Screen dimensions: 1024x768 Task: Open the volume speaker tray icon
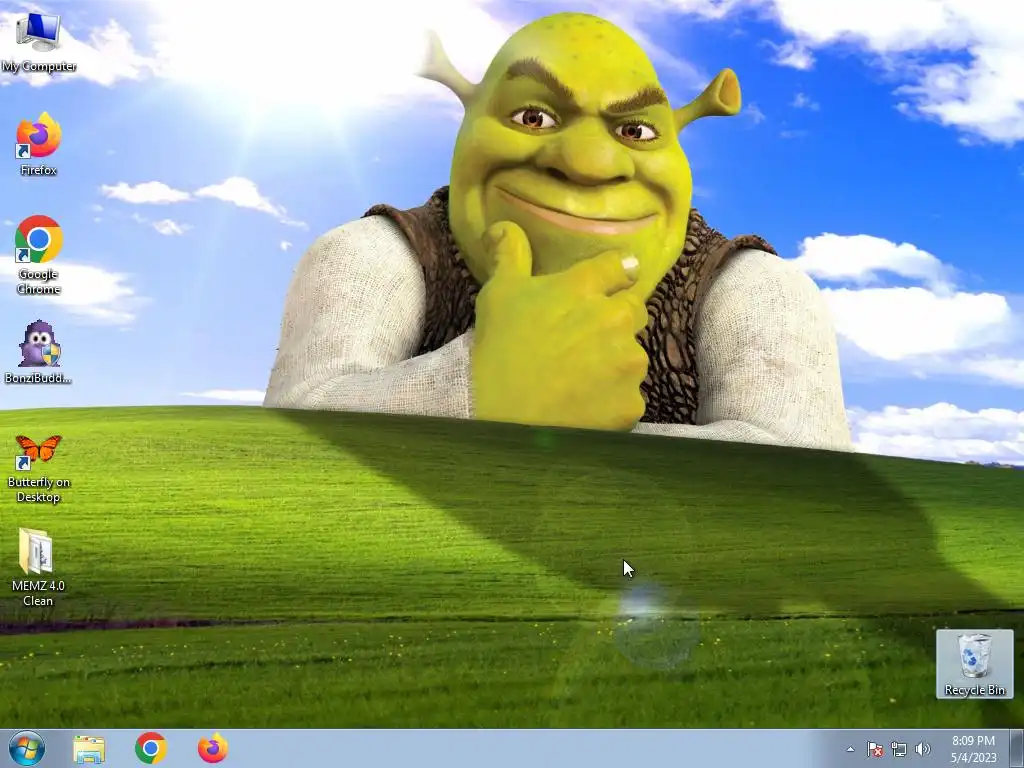(923, 749)
